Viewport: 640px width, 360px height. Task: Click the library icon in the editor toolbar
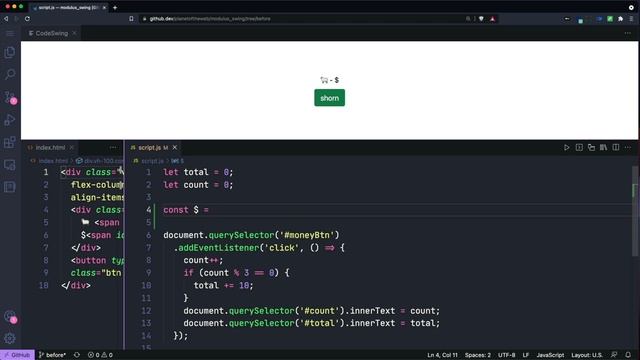(603, 147)
